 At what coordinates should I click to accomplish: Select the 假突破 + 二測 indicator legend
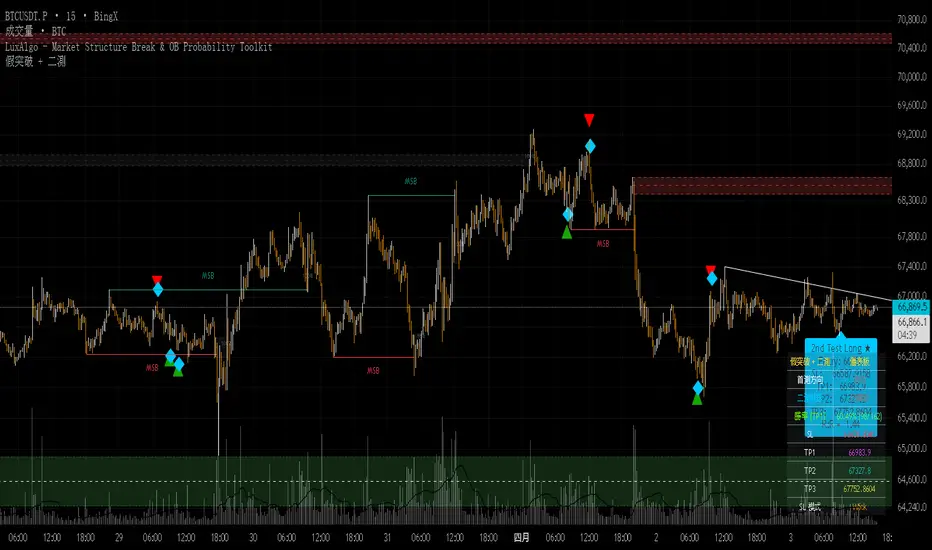coord(36,61)
